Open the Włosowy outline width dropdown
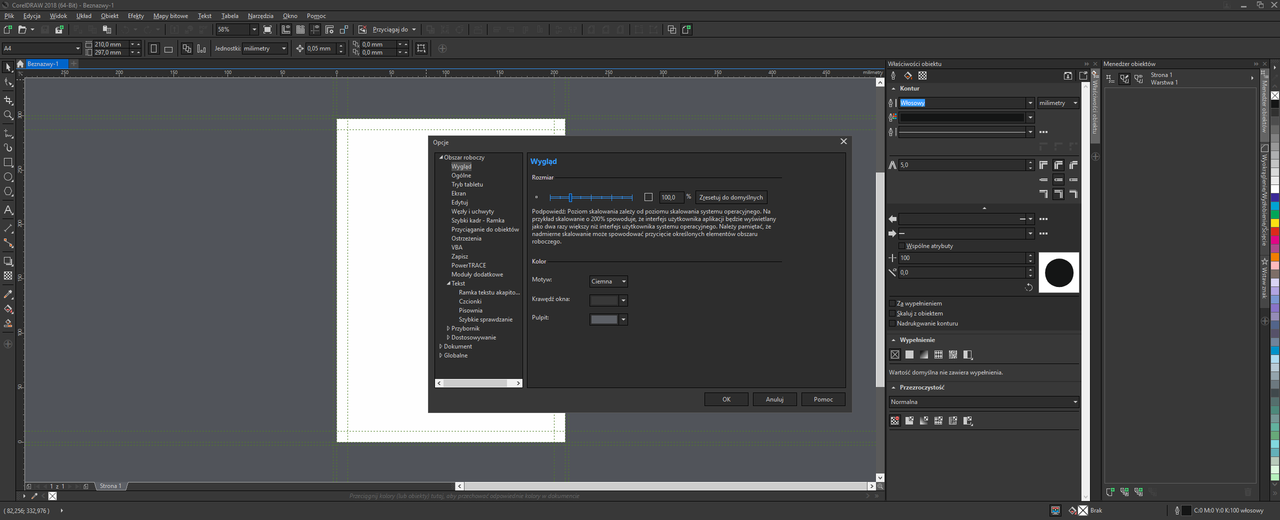Viewport: 1280px width, 520px height. pos(1030,103)
